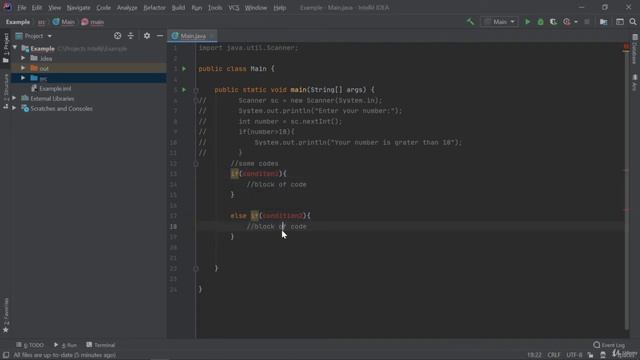Image resolution: width=640 pixels, height=360 pixels.
Task: Click the UTF-8 encoding status
Action: 574,355
